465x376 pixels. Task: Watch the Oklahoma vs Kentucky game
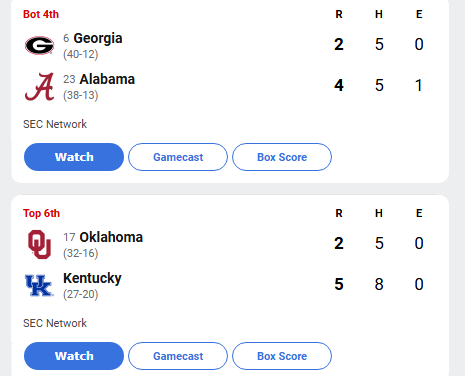[74, 356]
